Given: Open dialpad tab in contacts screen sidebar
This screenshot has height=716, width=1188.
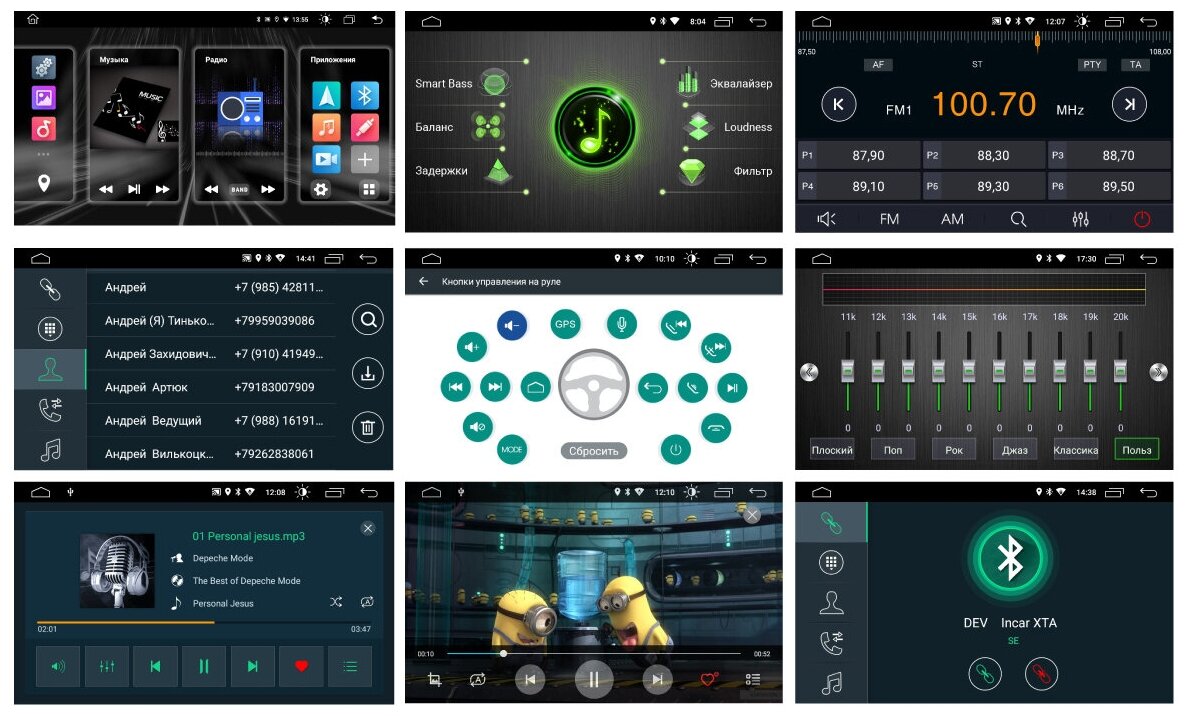Looking at the screenshot, I should coord(50,329).
